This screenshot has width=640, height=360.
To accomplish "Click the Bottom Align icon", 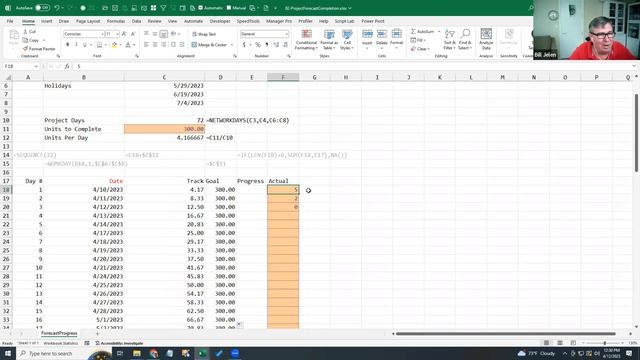I will (x=164, y=34).
